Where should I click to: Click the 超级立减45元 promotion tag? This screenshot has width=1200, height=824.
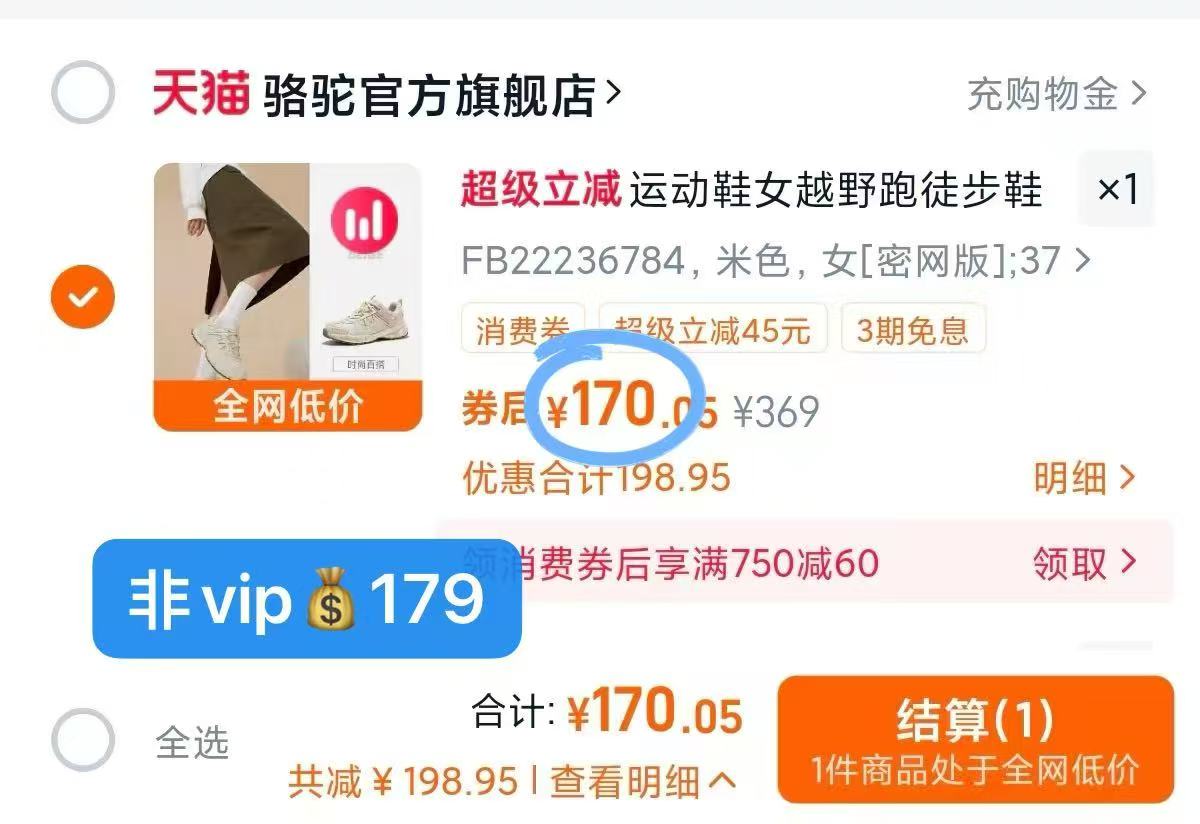[x=712, y=329]
